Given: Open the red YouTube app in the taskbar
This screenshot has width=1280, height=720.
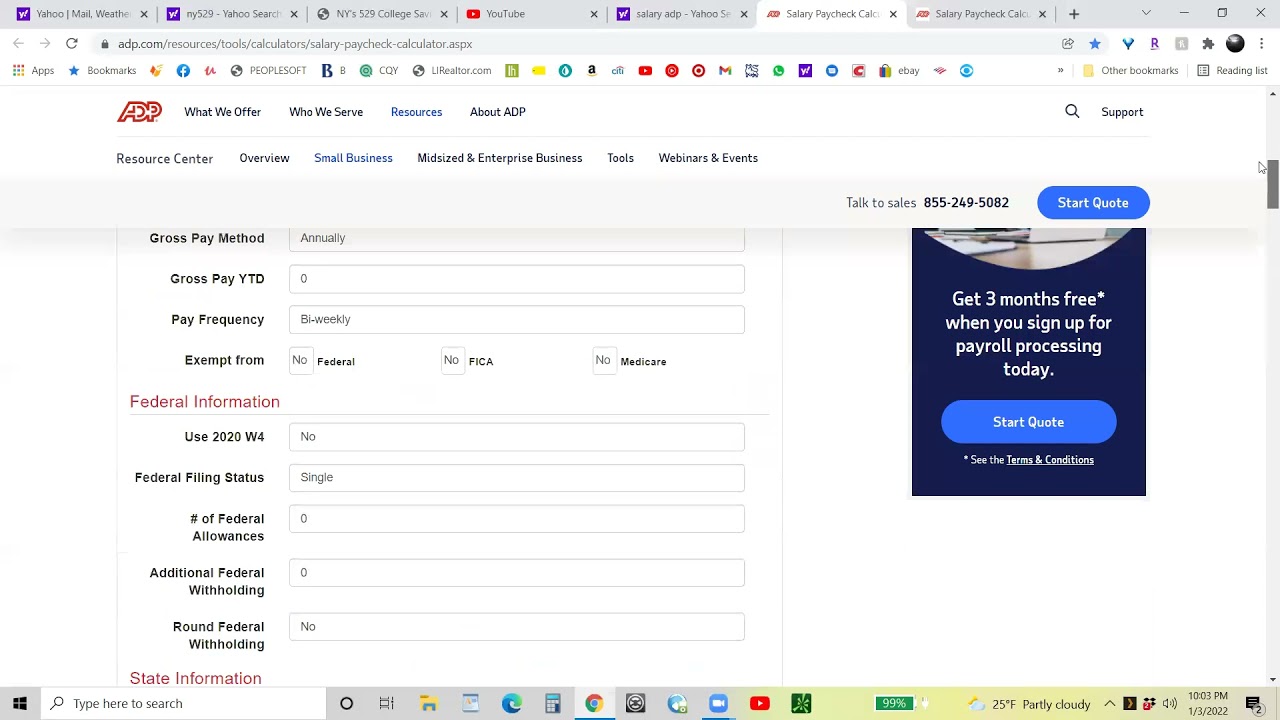Looking at the screenshot, I should coord(760,703).
